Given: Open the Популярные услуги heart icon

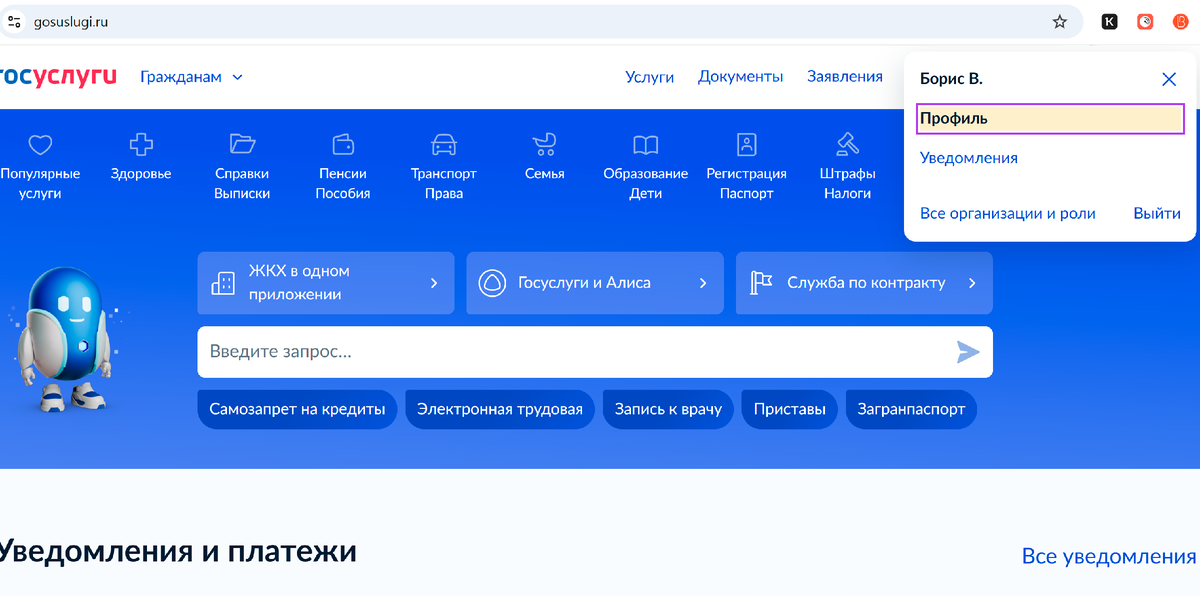Looking at the screenshot, I should 40,145.
